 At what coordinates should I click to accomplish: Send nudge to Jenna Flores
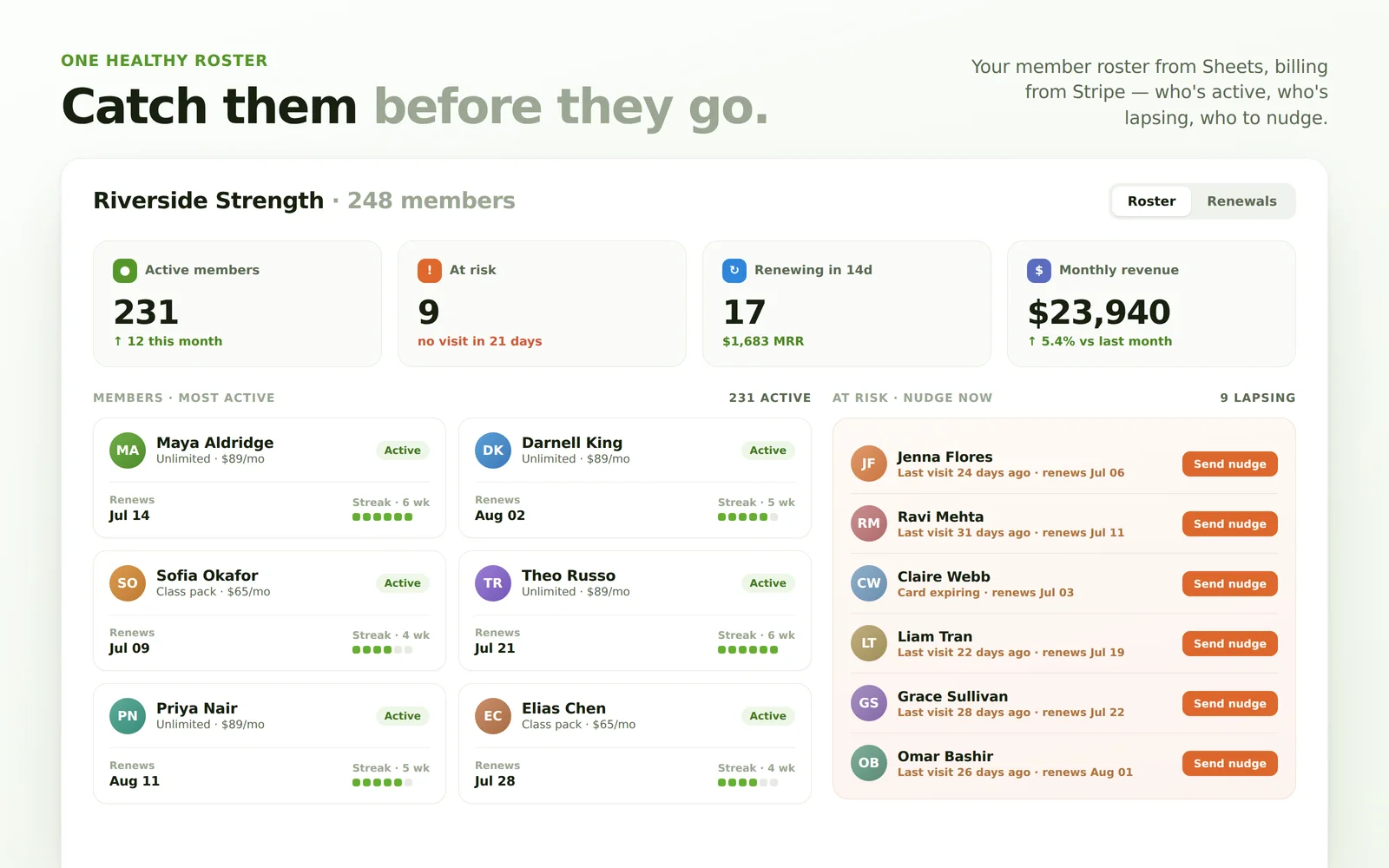click(x=1229, y=464)
